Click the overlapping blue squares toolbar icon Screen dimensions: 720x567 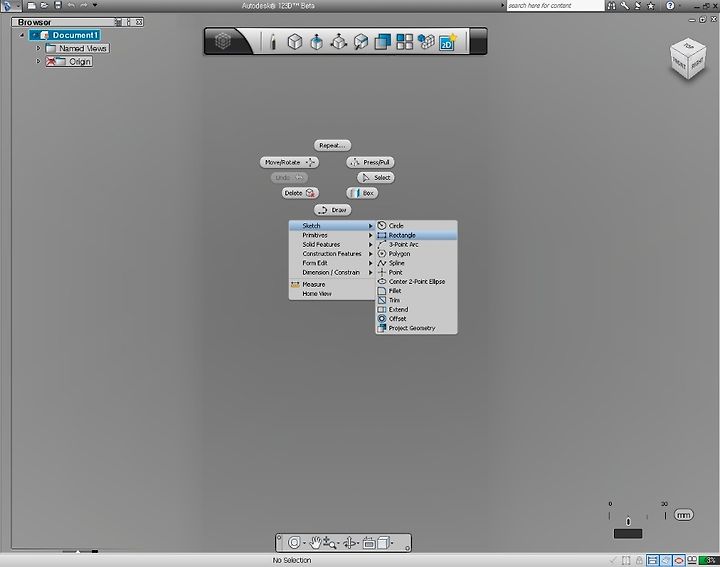tap(382, 42)
